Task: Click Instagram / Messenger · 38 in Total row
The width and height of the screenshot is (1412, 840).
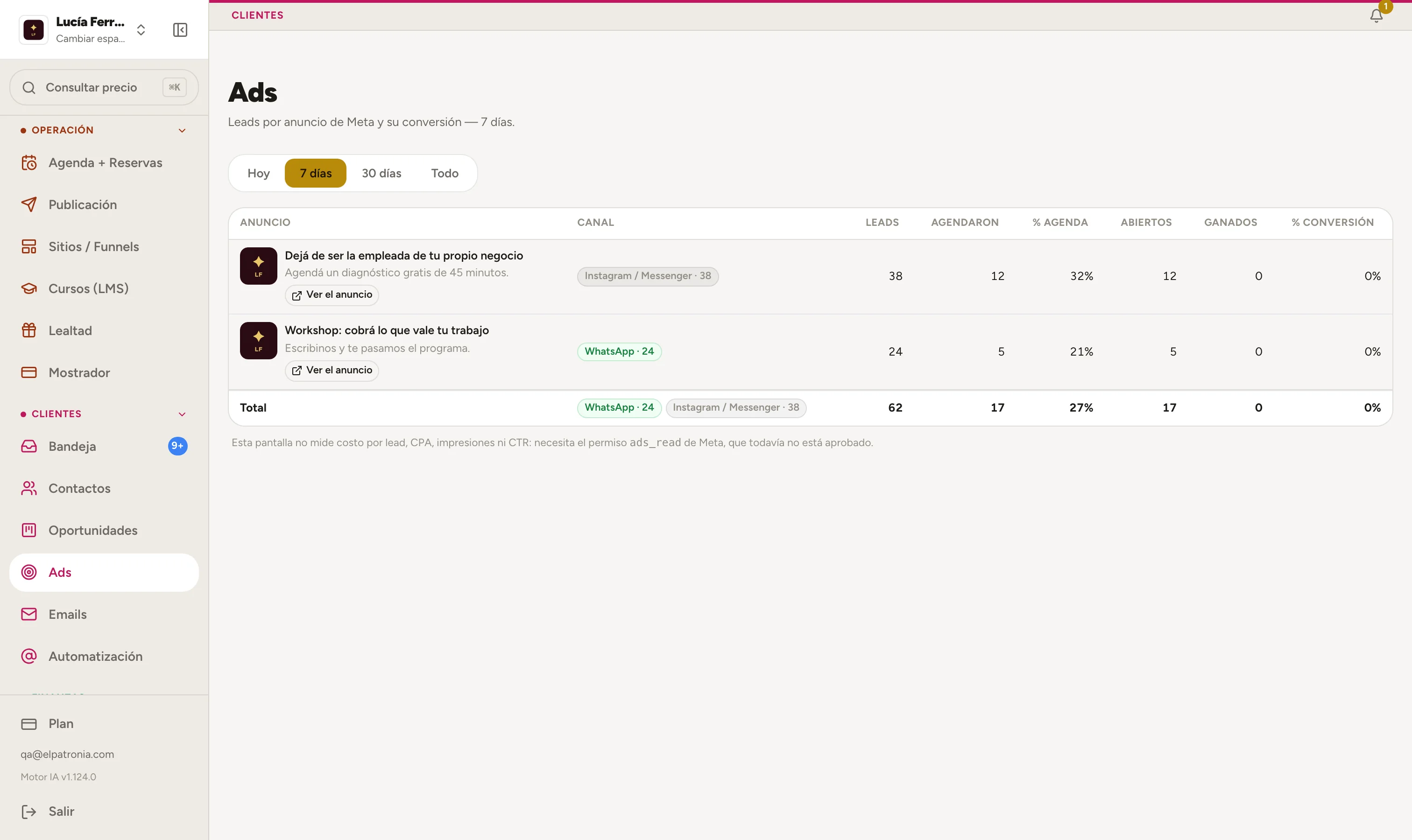Action: [736, 407]
